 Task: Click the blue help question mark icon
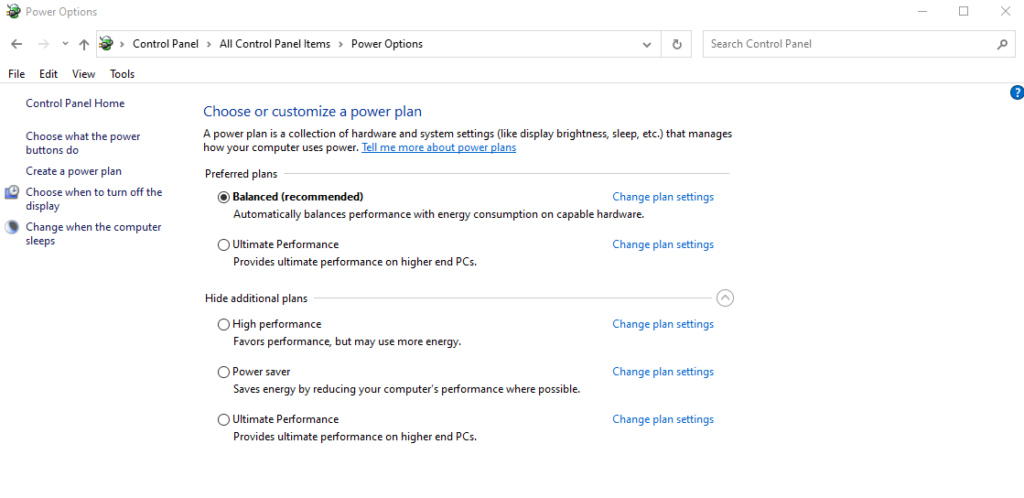[x=1017, y=92]
